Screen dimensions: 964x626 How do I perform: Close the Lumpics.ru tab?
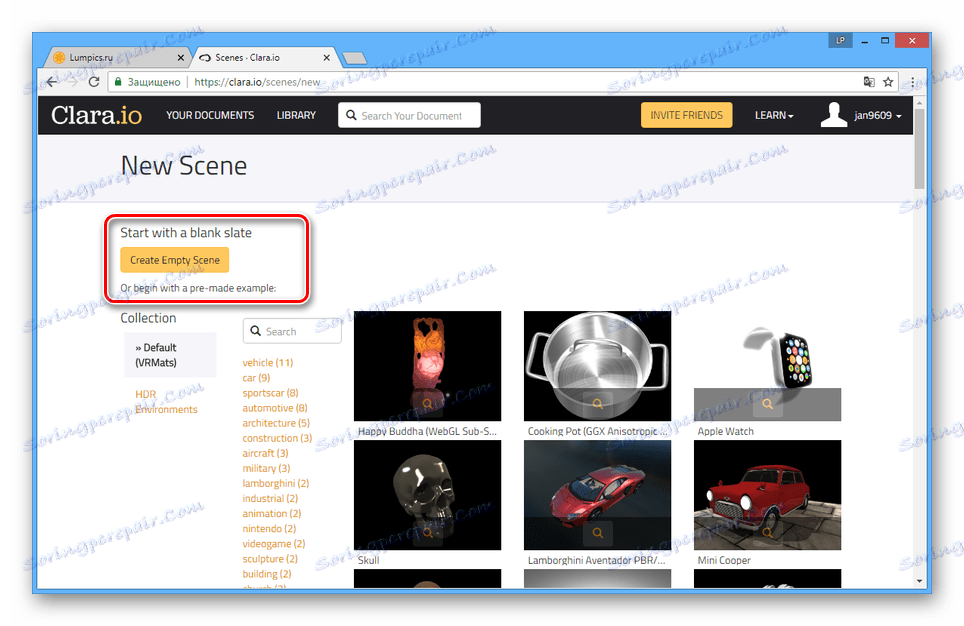coord(180,58)
